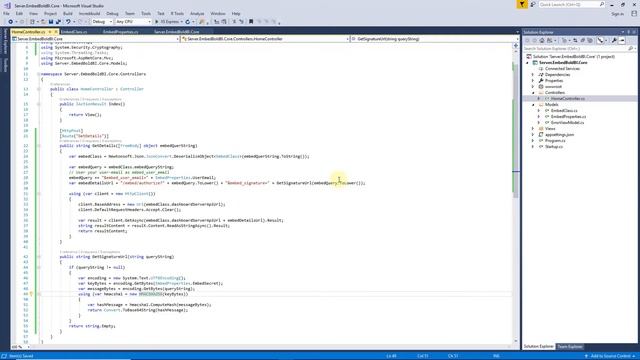Toggle Show All Files in Solution Explorer
This screenshot has height=360, width=640.
click(590, 40)
